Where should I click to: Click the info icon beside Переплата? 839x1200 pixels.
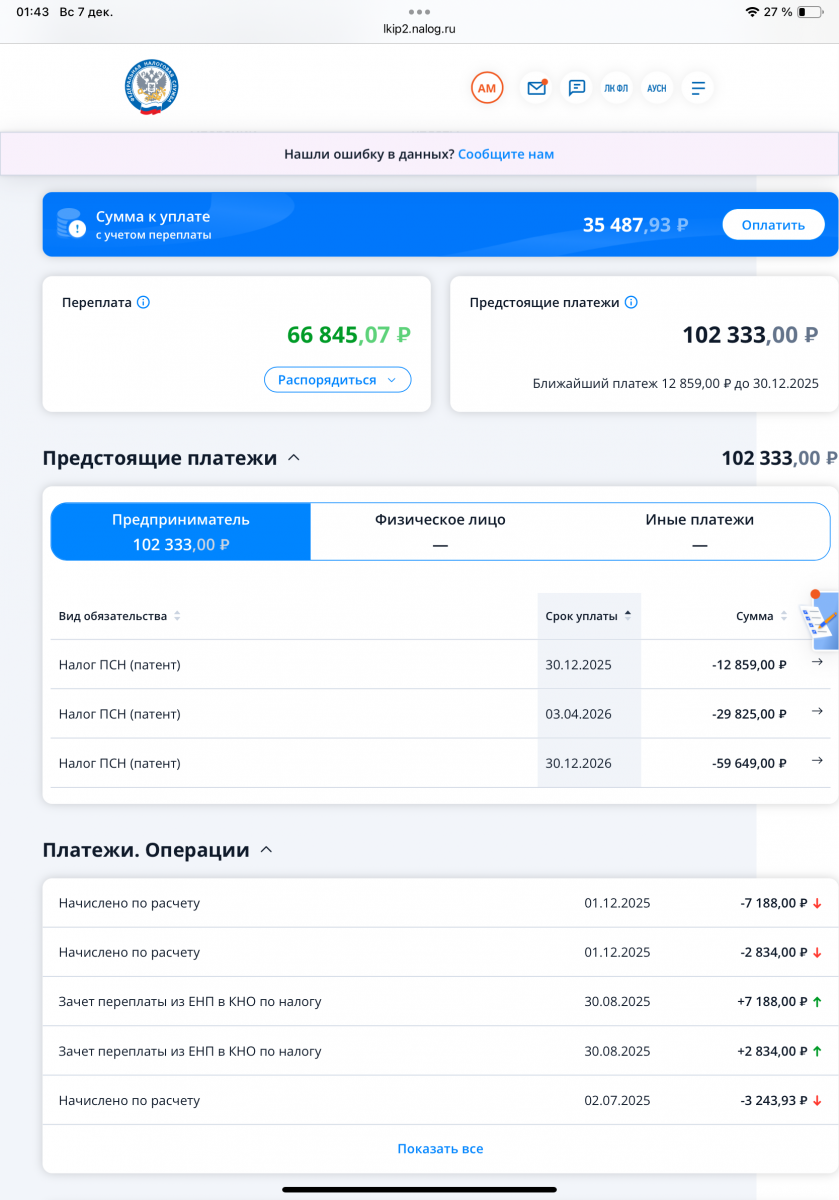coord(143,302)
